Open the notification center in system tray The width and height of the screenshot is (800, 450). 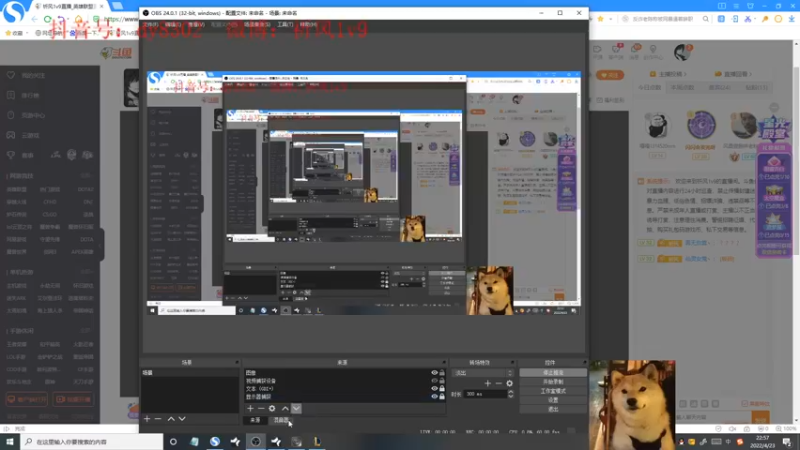tap(787, 442)
